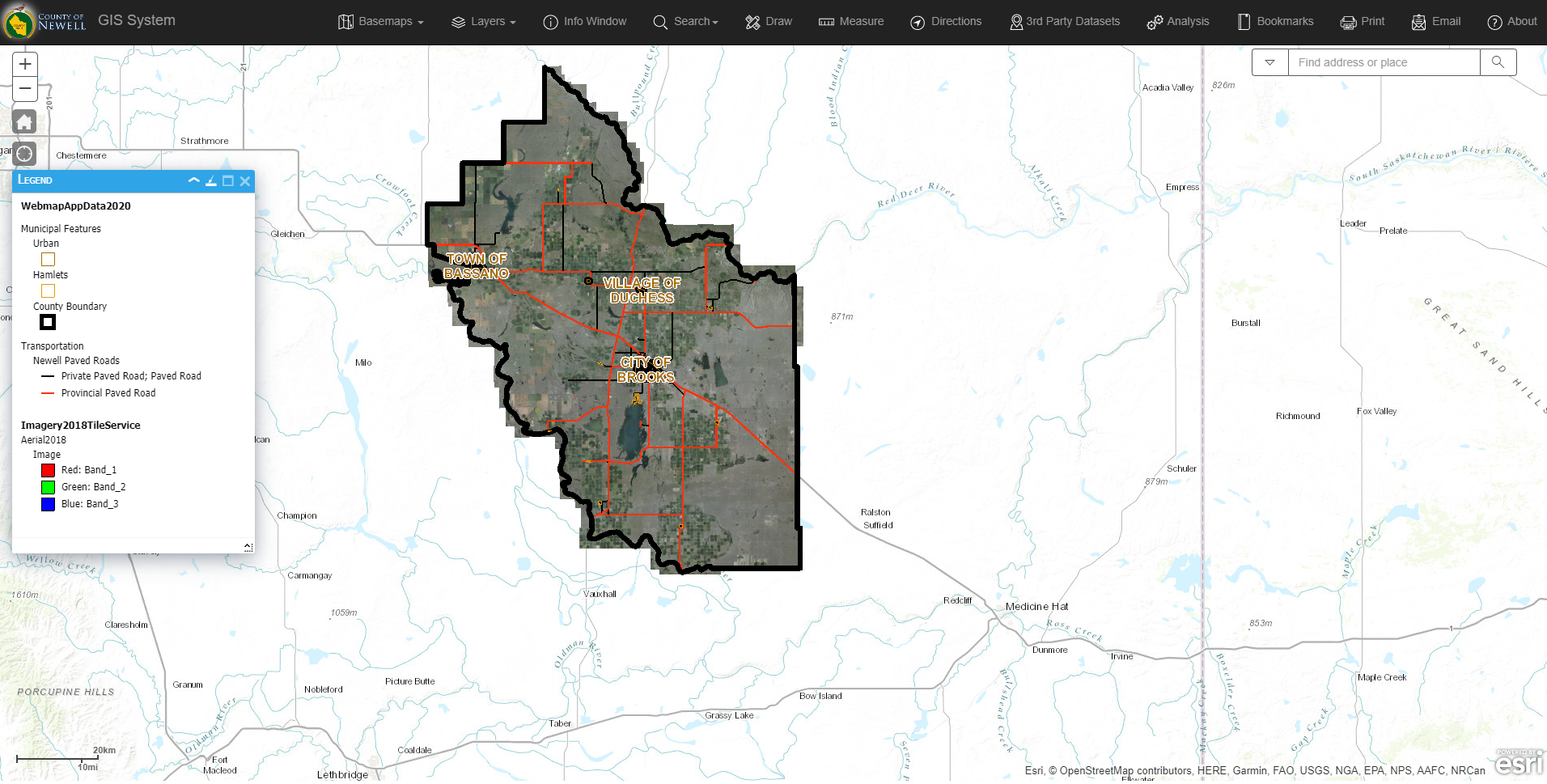Activate the find-my-location compass button
The image size is (1547, 784).
pyautogui.click(x=24, y=154)
